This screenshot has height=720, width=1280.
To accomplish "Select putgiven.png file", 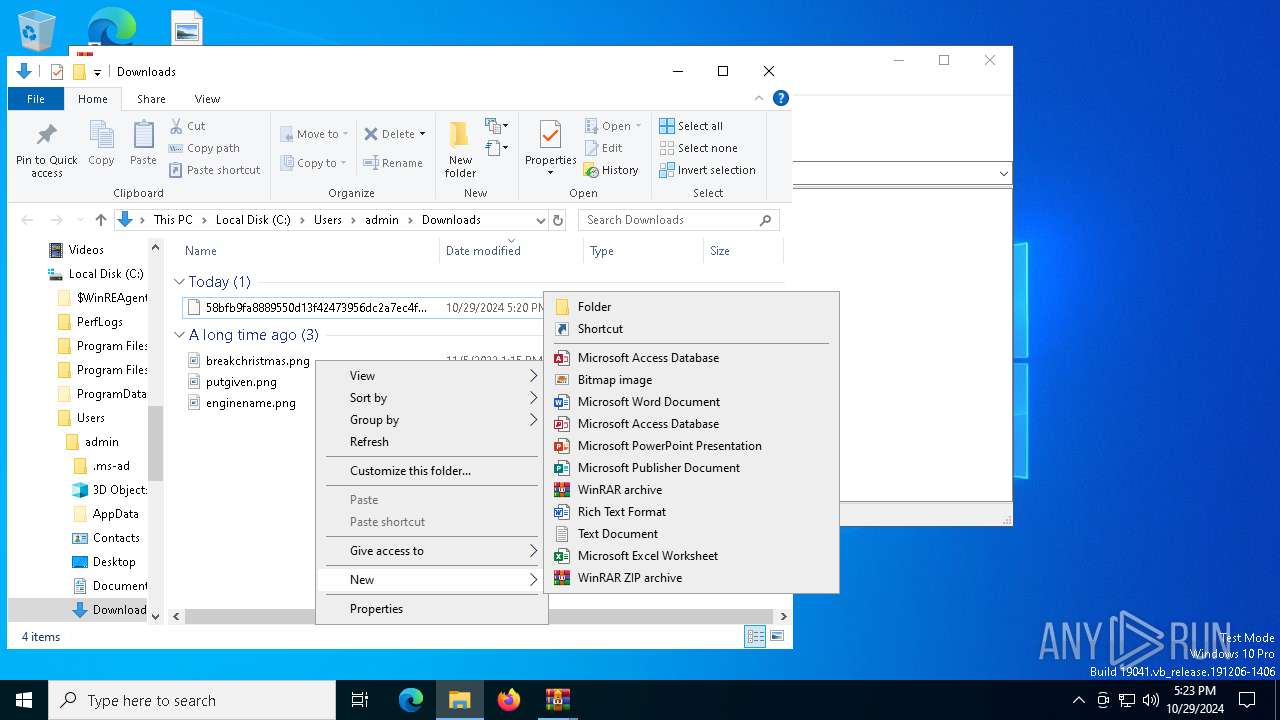I will pyautogui.click(x=241, y=382).
